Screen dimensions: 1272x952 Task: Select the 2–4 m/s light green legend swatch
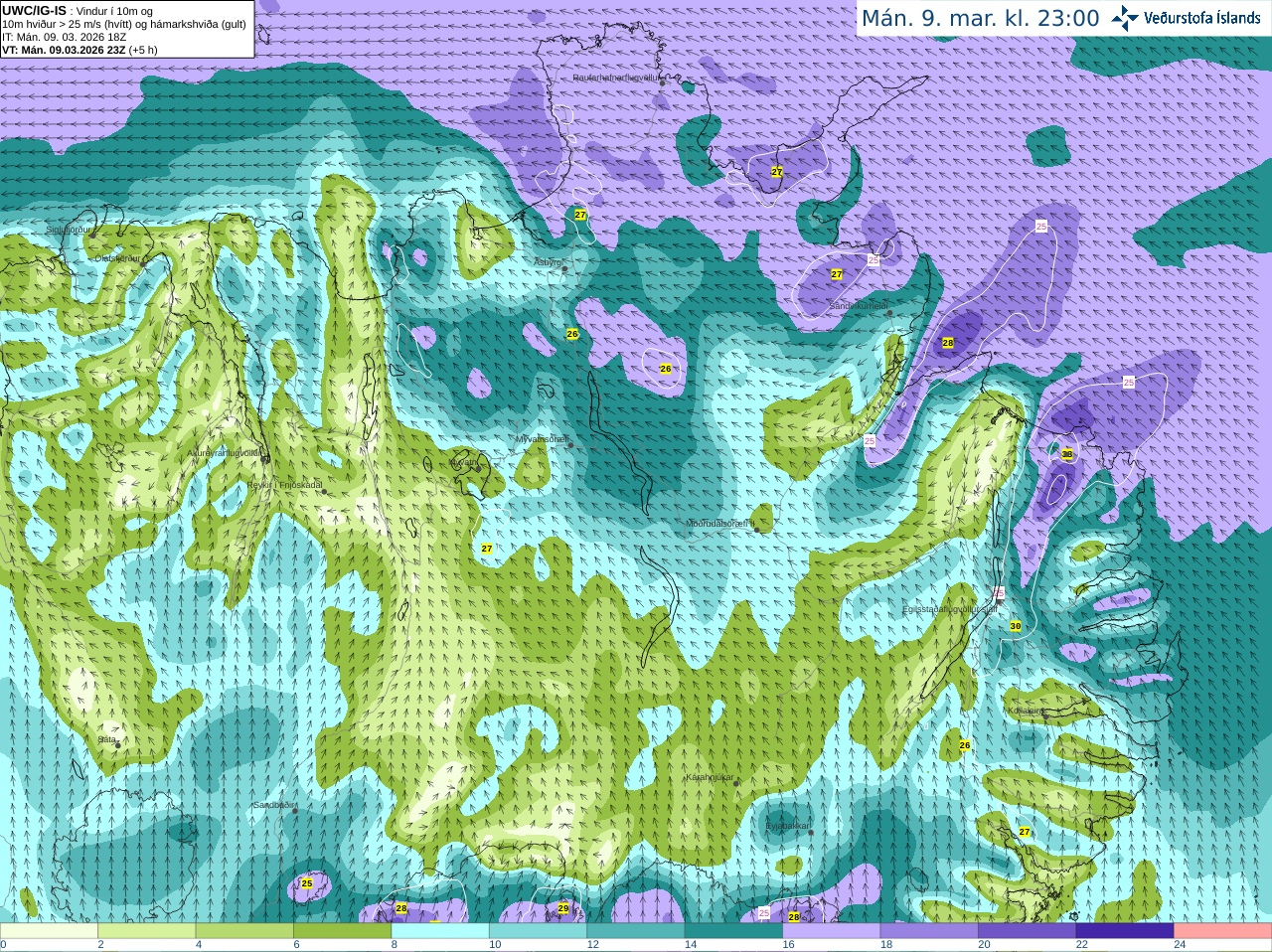(147, 931)
